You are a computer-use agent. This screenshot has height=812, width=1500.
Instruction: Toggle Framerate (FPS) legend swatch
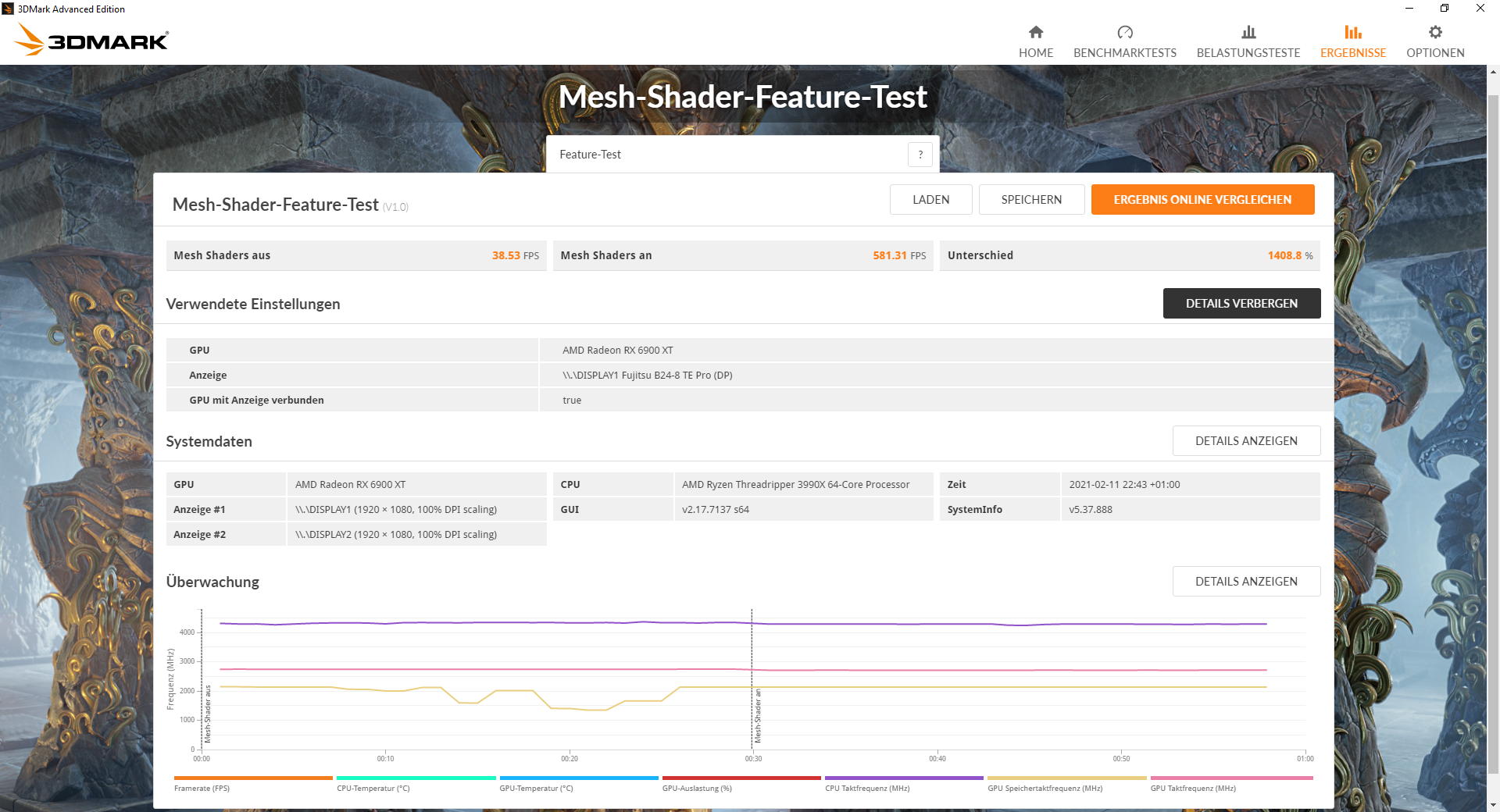coord(253,778)
